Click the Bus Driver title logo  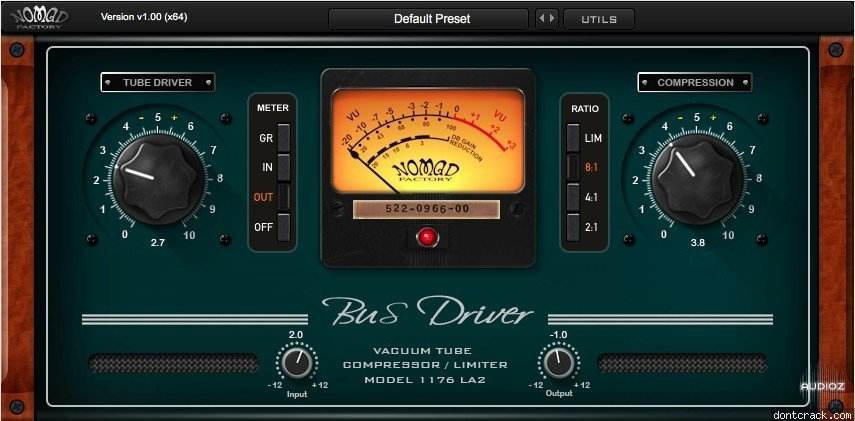427,311
